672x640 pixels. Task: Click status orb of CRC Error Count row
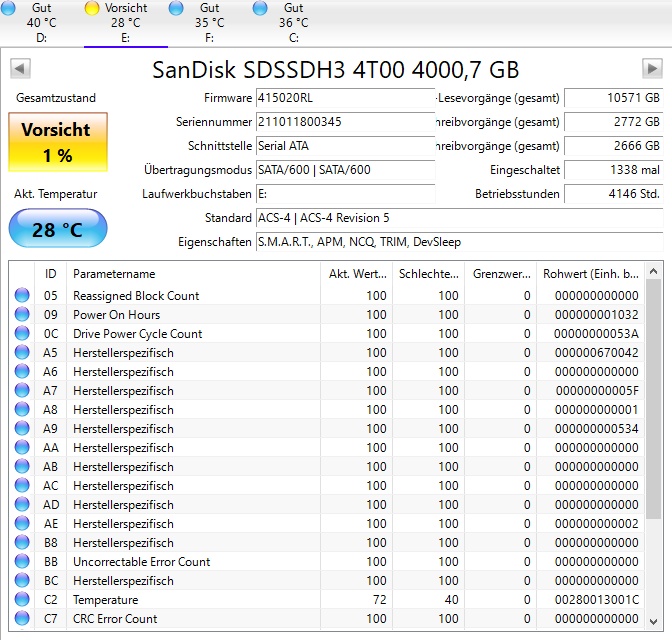tap(22, 618)
